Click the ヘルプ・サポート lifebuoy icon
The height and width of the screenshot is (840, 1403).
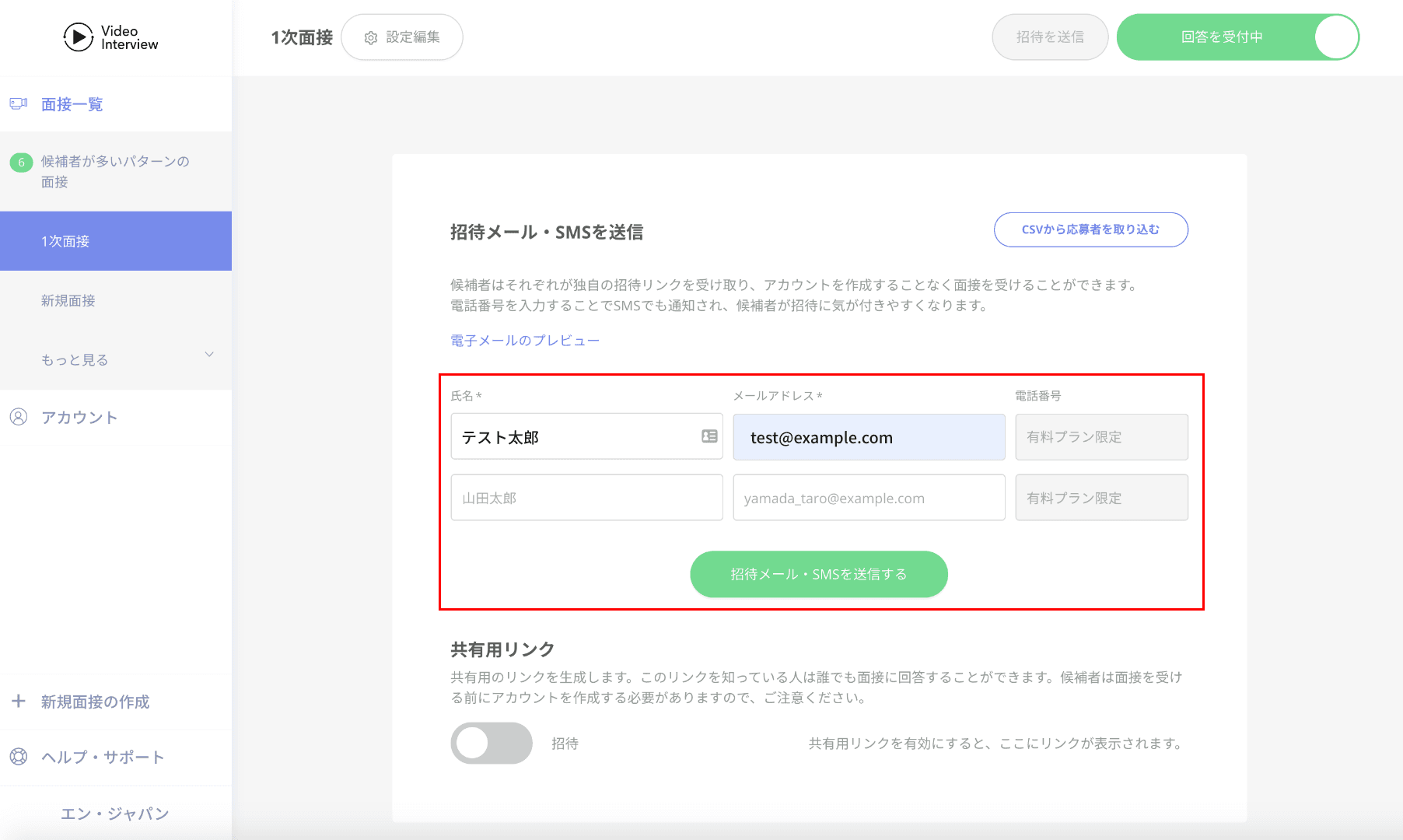point(19,756)
